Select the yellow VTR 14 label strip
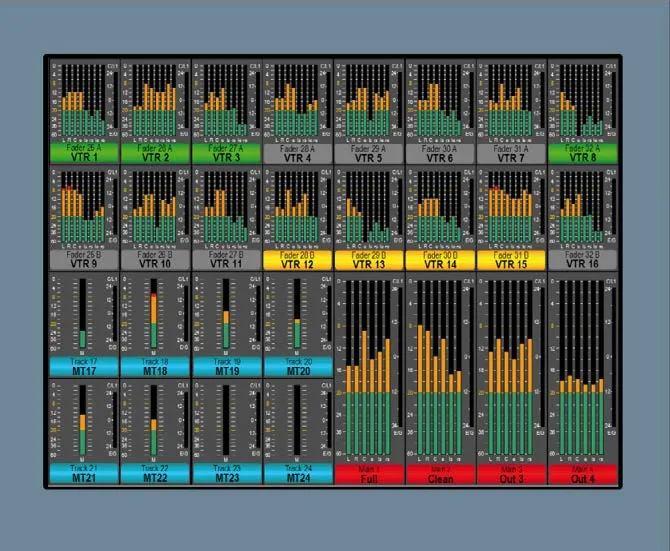The width and height of the screenshot is (670, 551). coord(440,260)
